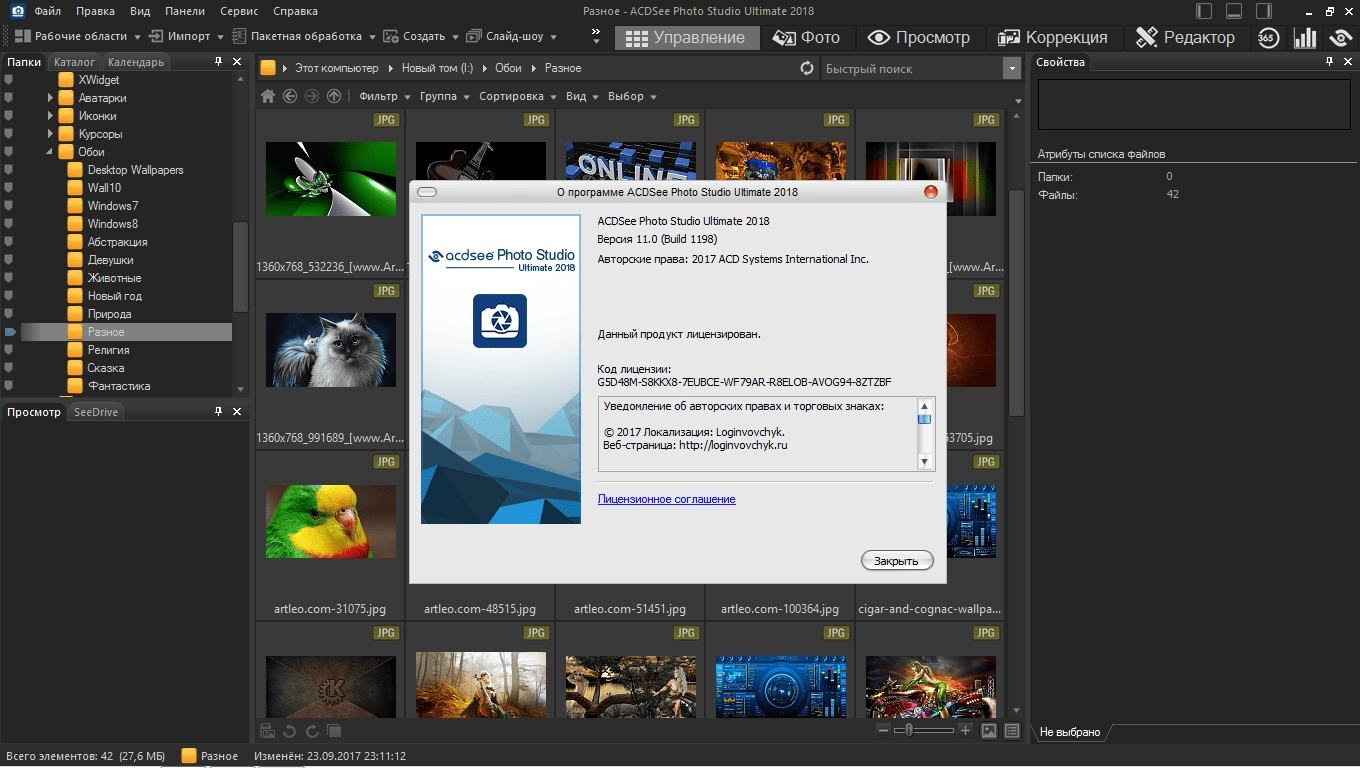Viewport: 1360px width, 768px height.
Task: Click the compare images icon in bottom toolbar
Action: point(334,731)
